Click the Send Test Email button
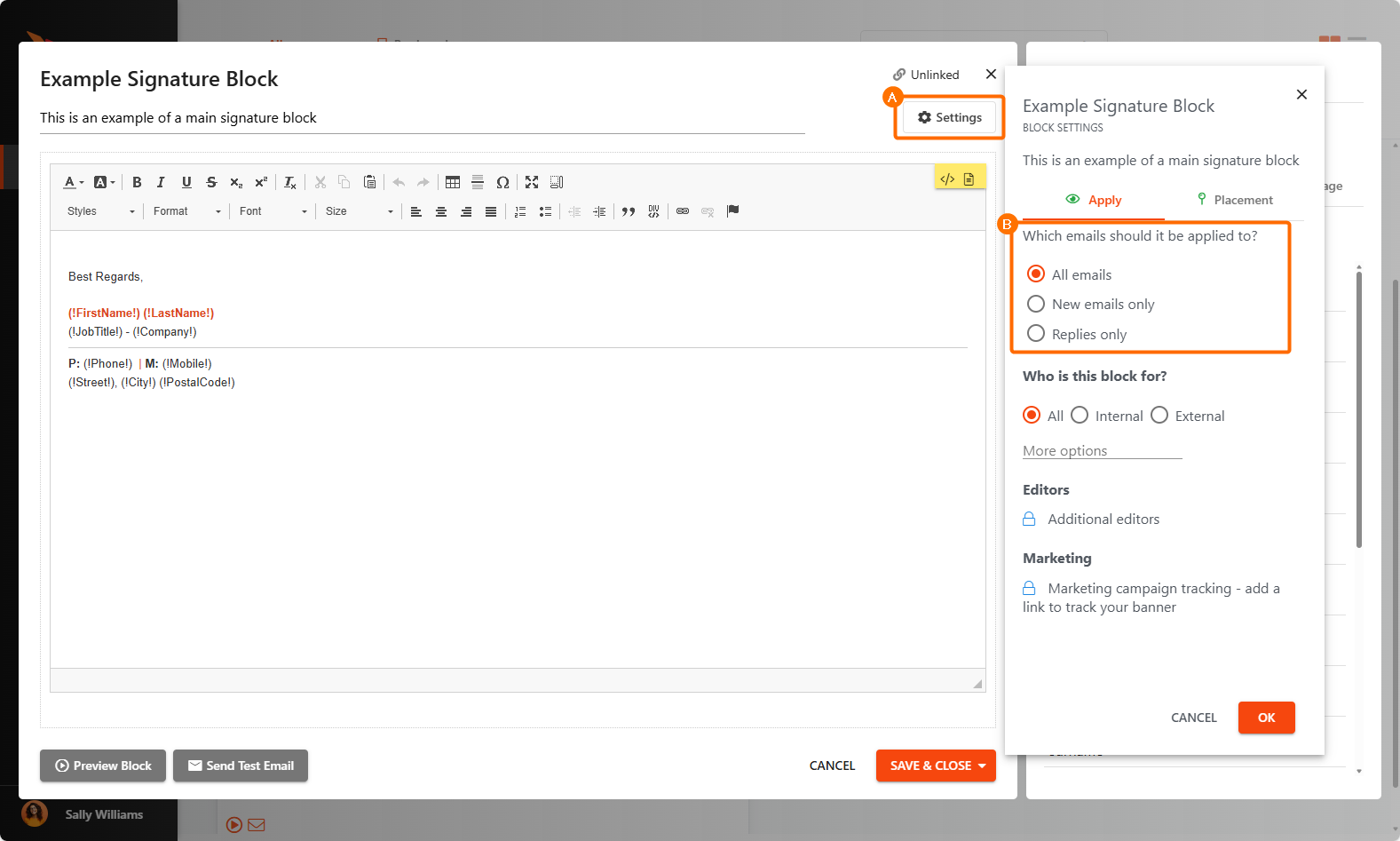Screen dimensions: 1400x841 coord(241,766)
